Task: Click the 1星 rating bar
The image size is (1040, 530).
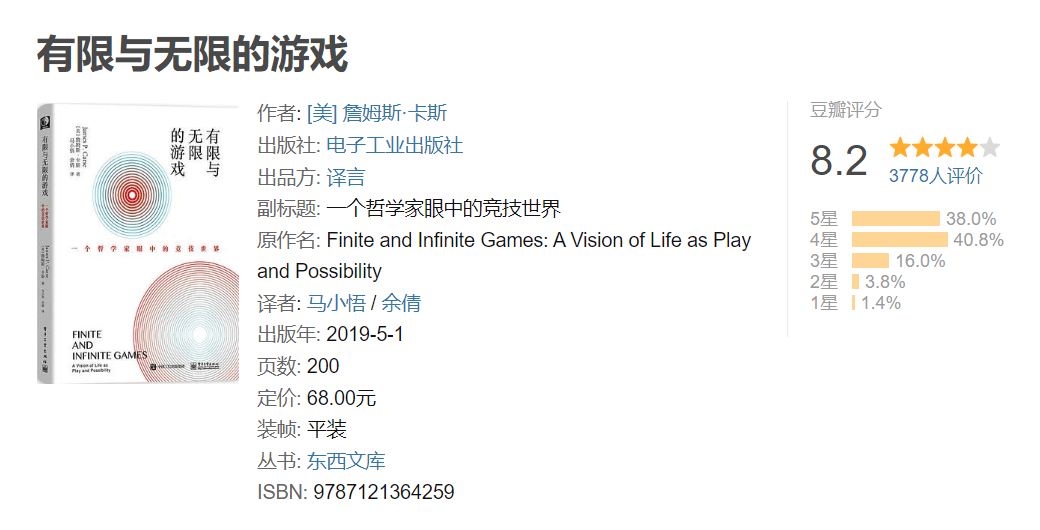Action: 854,303
